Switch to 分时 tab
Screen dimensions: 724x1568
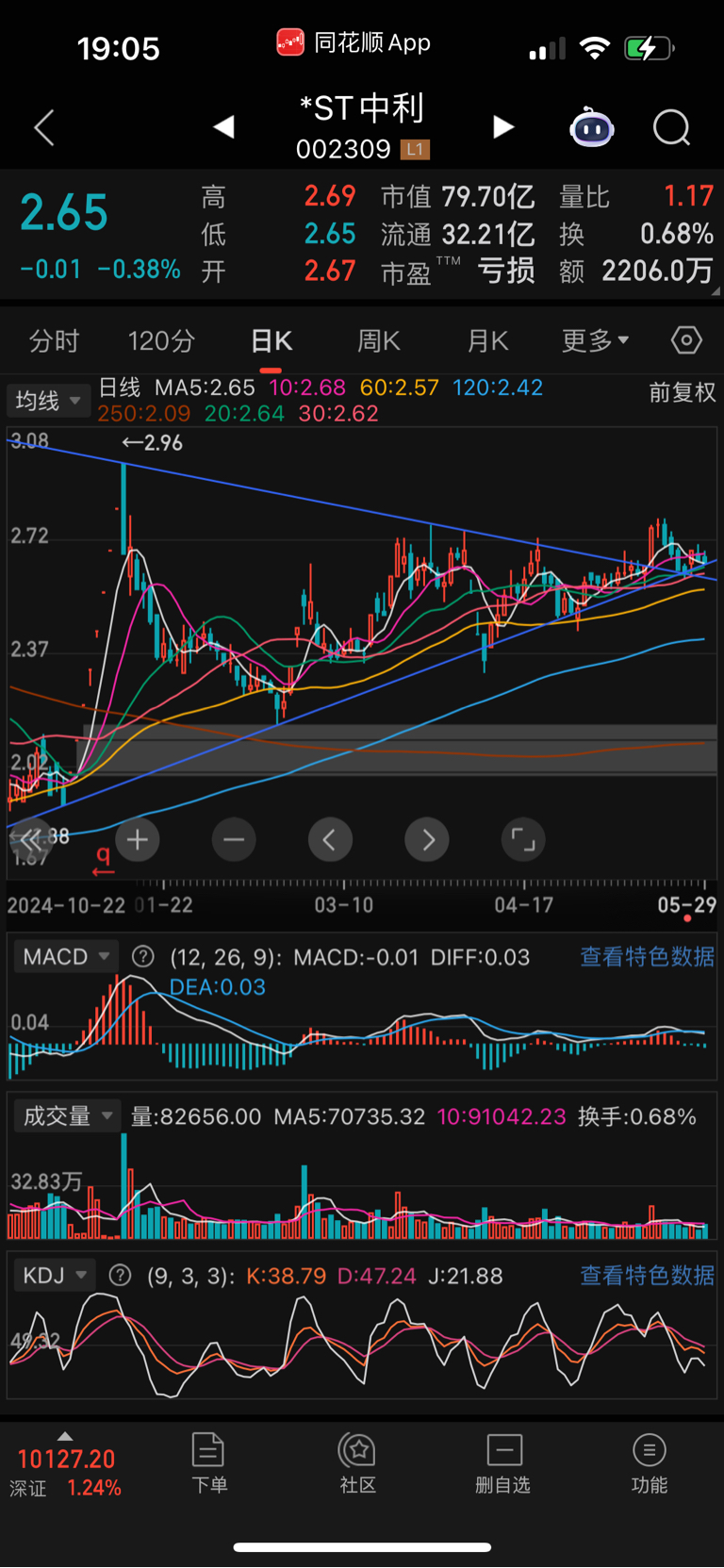[x=54, y=340]
